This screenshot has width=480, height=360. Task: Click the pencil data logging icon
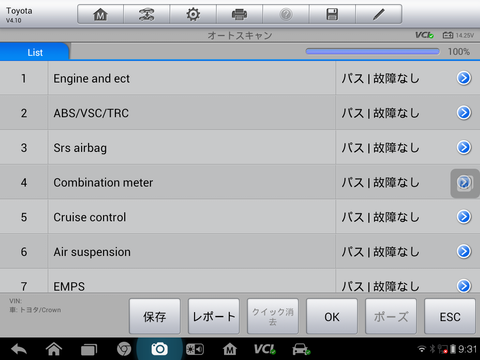(378, 14)
